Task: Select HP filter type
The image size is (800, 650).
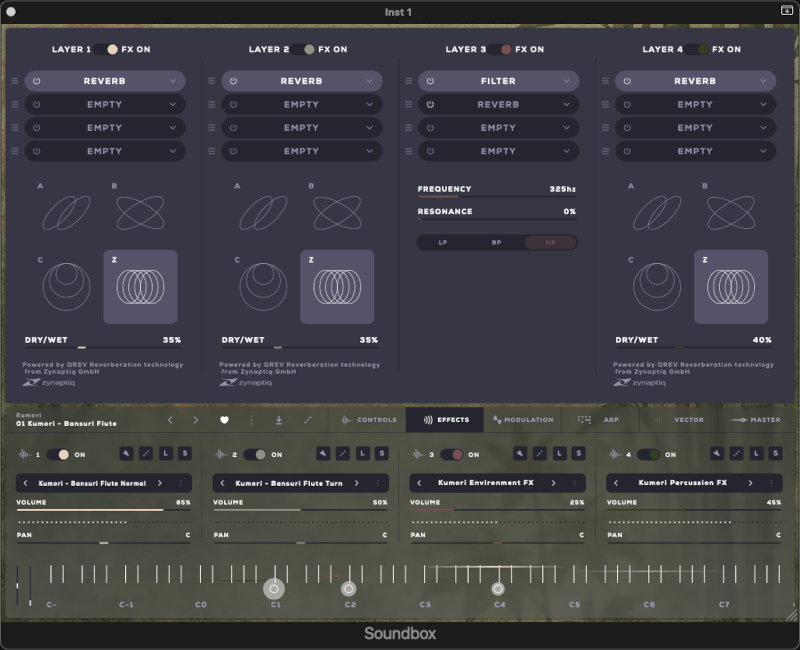Action: 551,242
